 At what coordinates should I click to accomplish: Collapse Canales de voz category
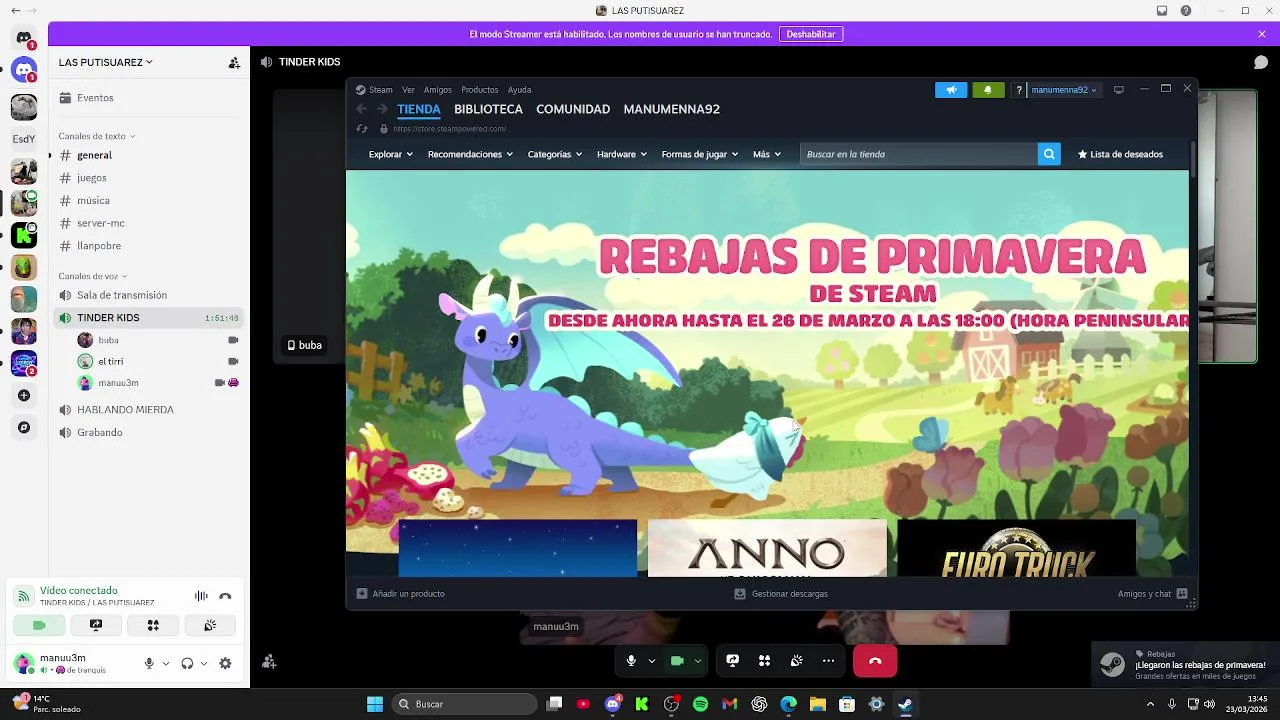click(x=92, y=276)
